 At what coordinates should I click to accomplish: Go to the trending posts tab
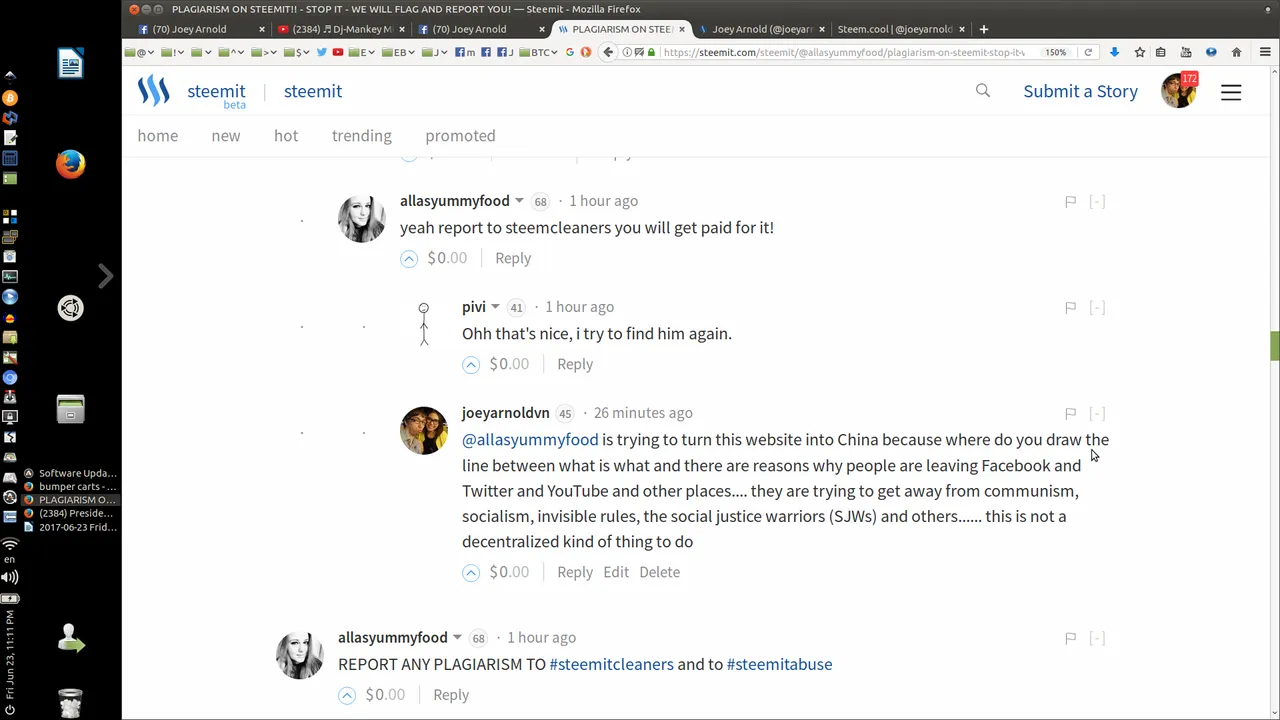(x=362, y=136)
